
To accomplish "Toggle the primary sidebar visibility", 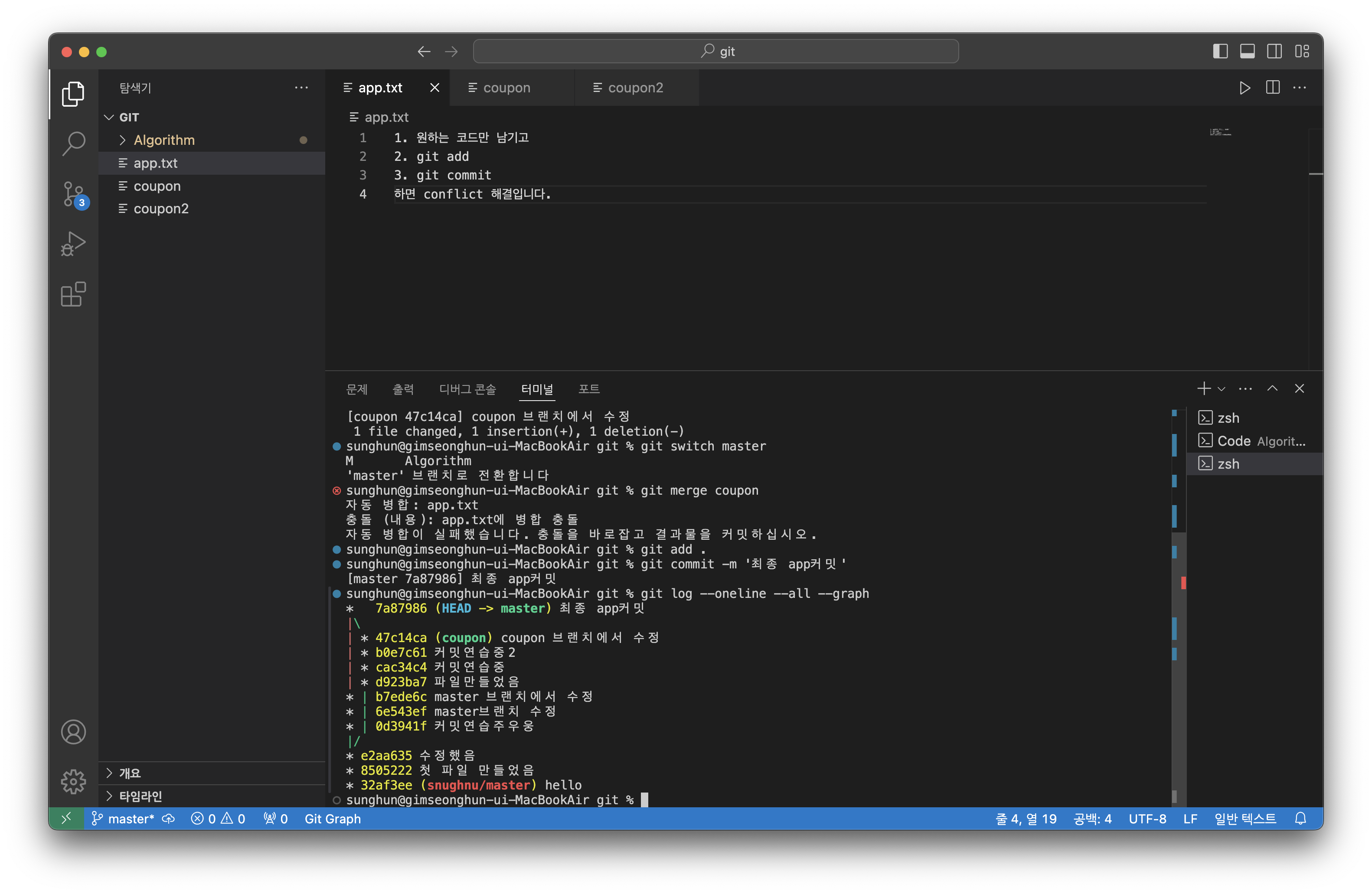I will (1220, 51).
